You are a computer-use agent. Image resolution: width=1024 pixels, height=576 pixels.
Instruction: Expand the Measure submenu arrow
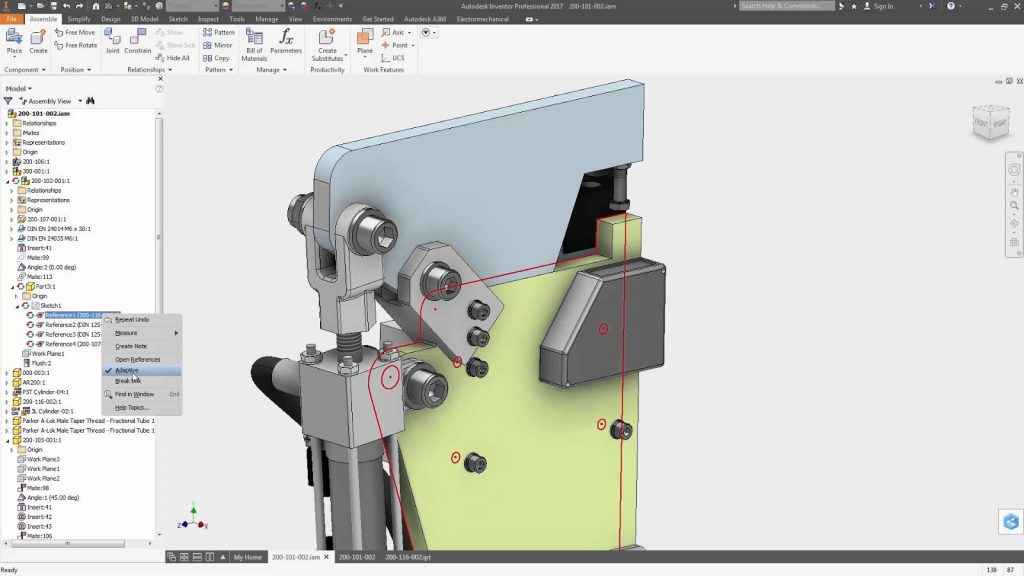click(177, 333)
